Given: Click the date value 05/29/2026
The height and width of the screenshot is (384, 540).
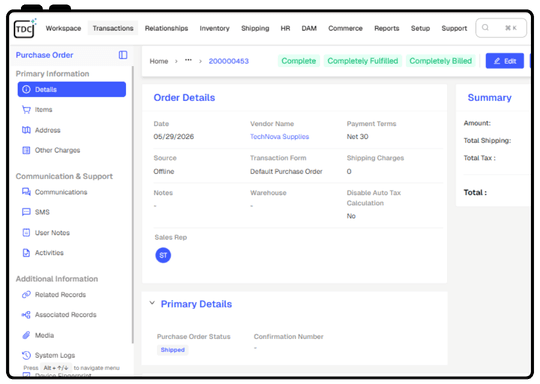Looking at the screenshot, I should pos(174,137).
